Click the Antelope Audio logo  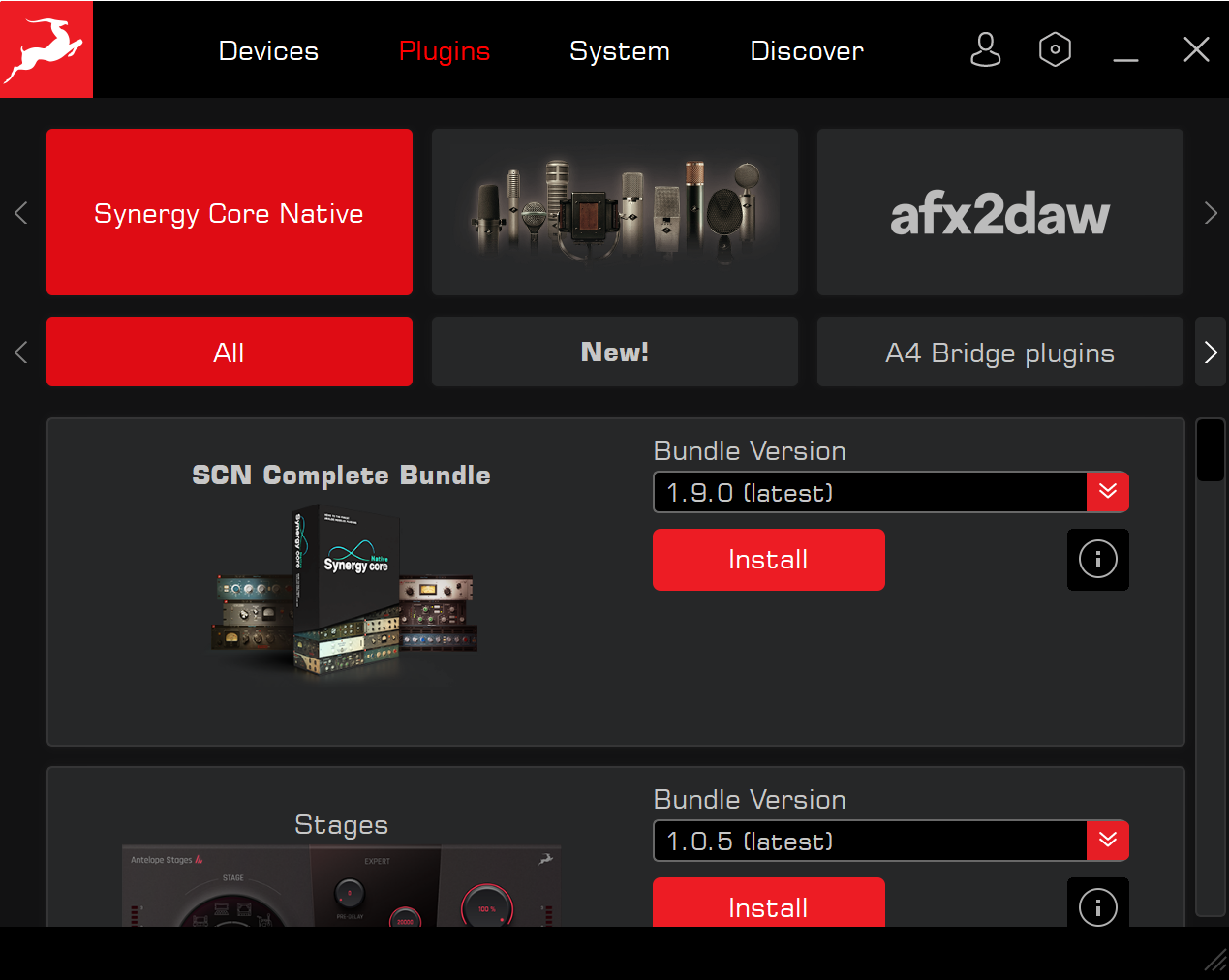click(x=46, y=49)
